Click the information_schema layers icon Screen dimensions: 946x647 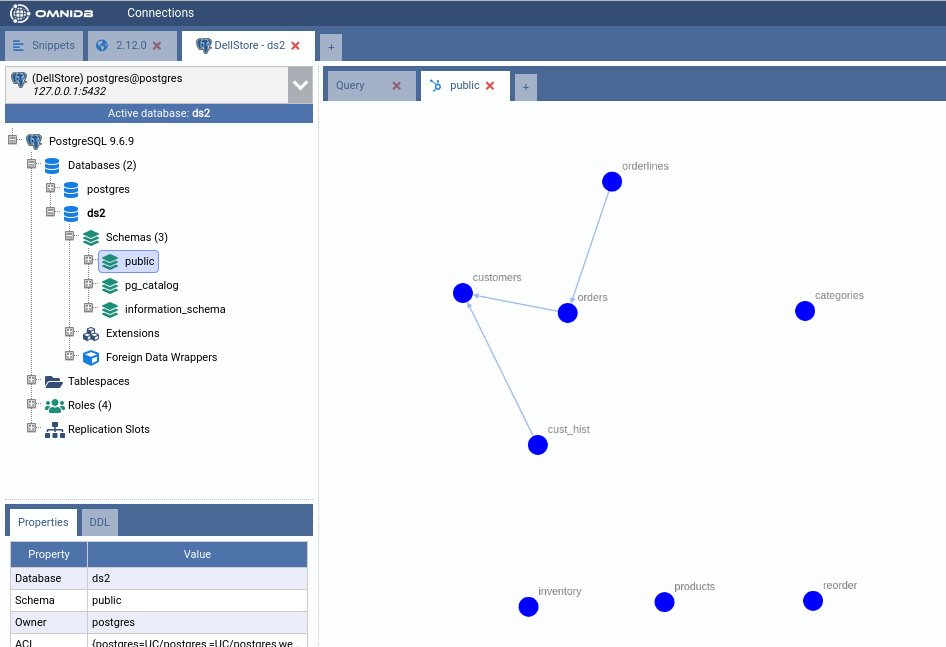click(110, 310)
